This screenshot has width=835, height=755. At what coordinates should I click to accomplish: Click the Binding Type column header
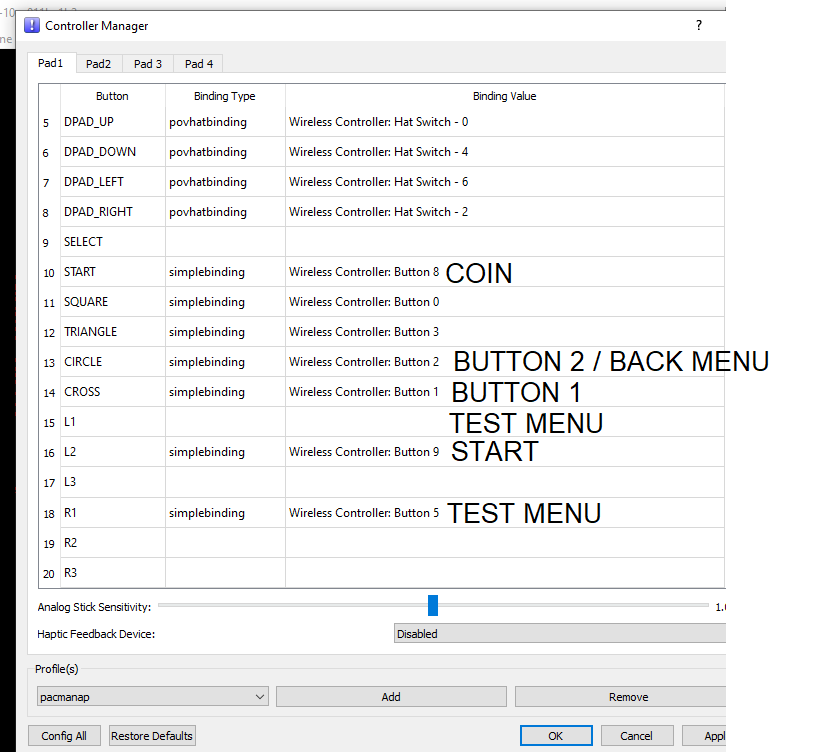coord(225,96)
